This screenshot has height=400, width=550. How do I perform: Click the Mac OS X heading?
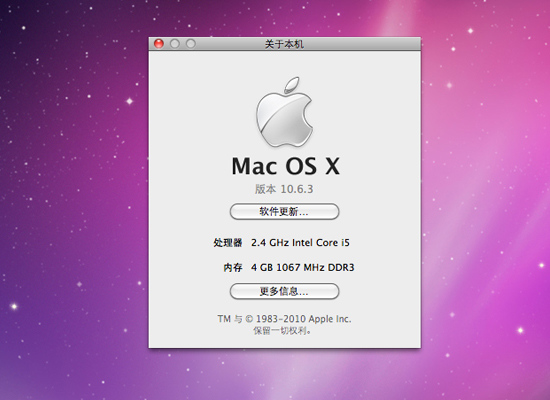tap(286, 166)
